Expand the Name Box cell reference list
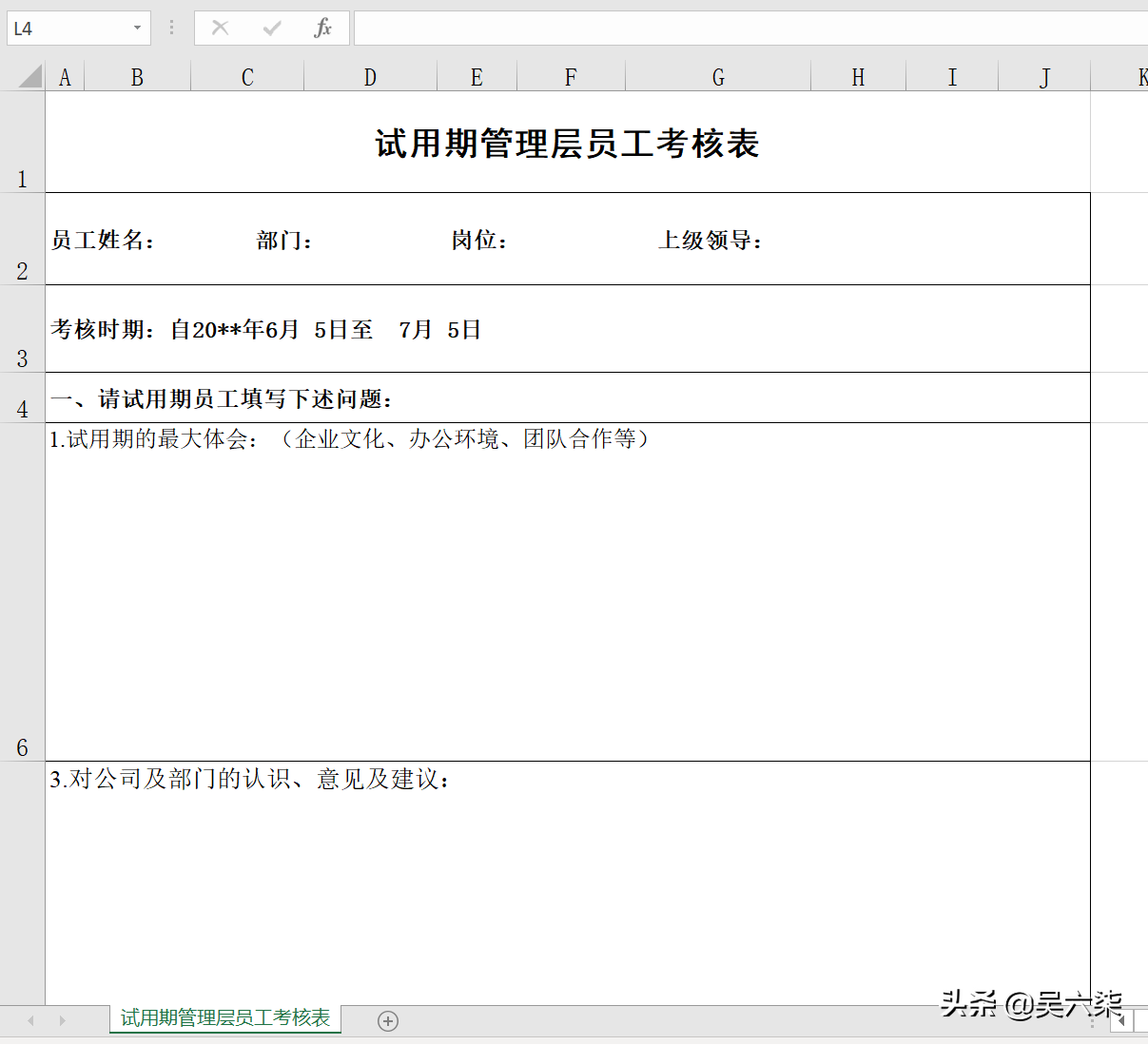This screenshot has height=1045, width=1148. tap(136, 28)
